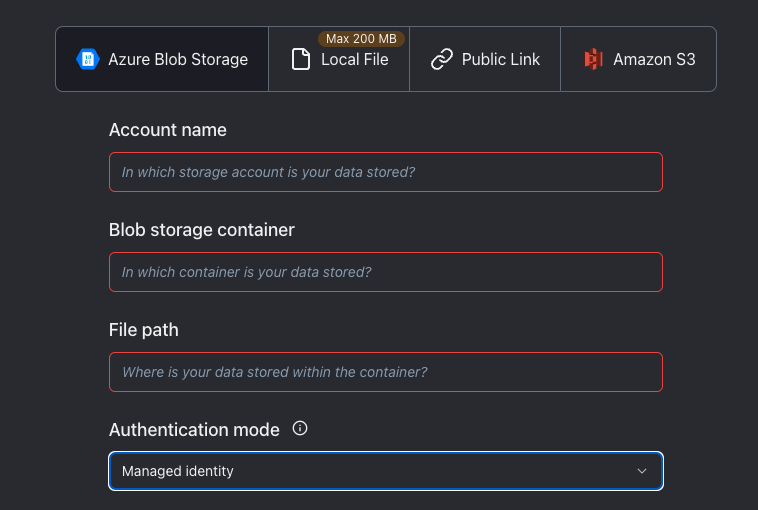This screenshot has height=510, width=758.
Task: Click the Managed identity selected value
Action: point(178,471)
